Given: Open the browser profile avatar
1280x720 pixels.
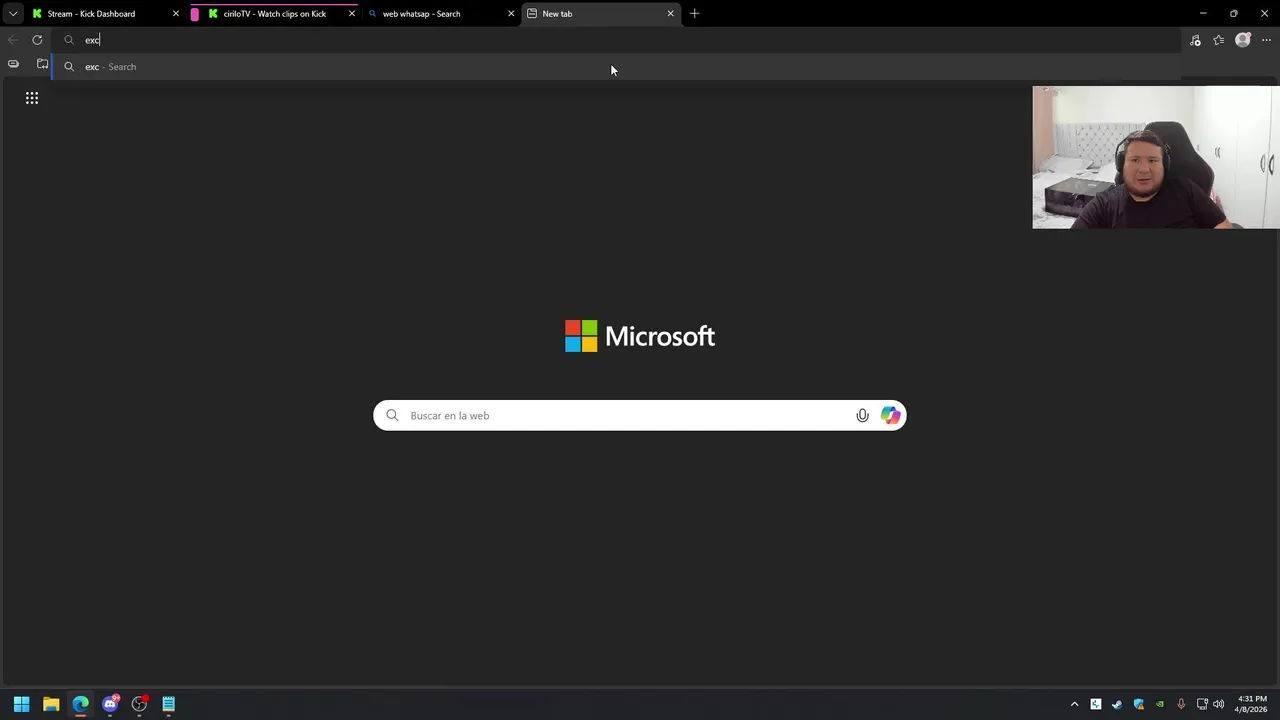Looking at the screenshot, I should point(1243,40).
